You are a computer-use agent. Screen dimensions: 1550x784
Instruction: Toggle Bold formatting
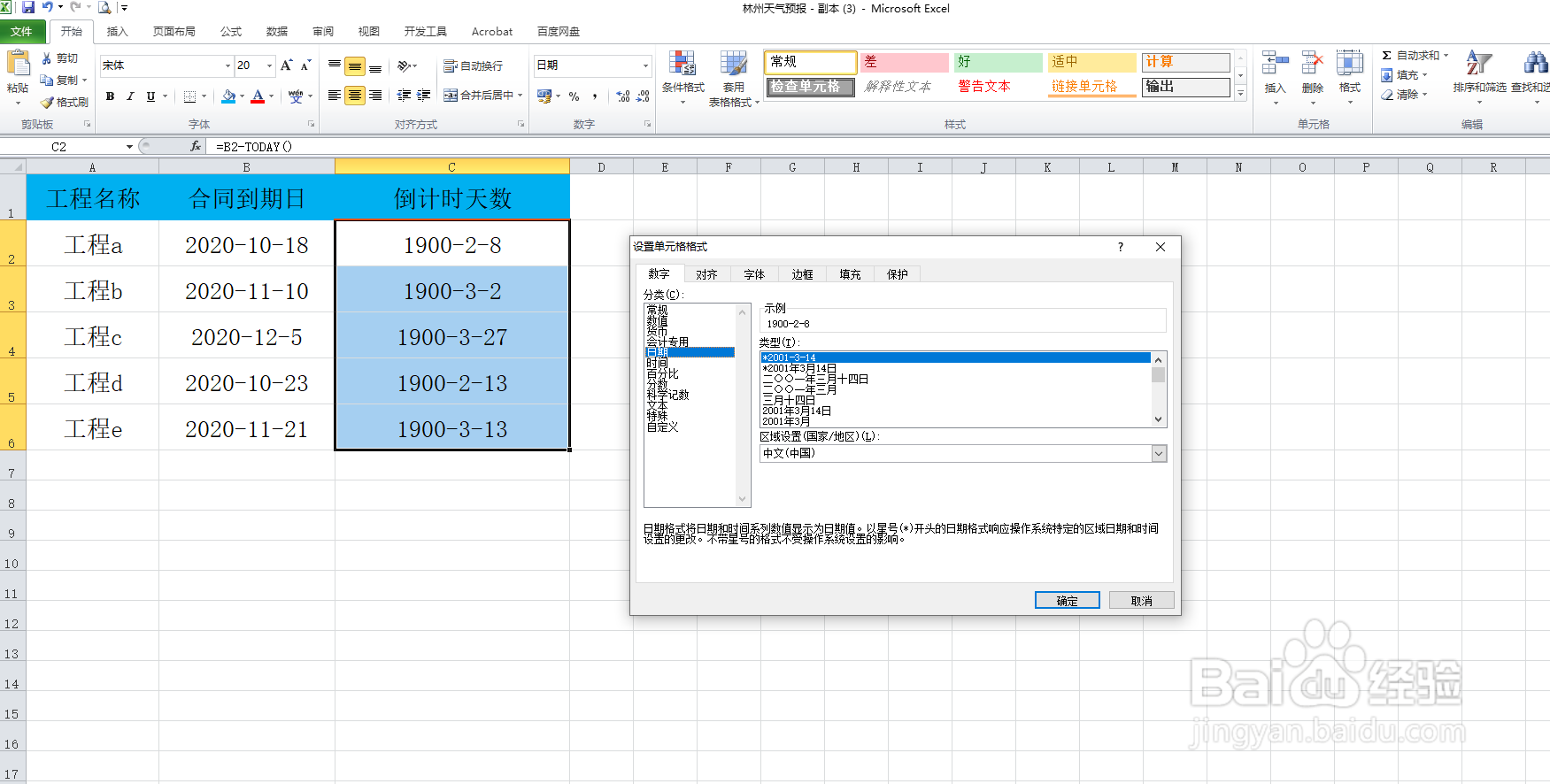[x=110, y=96]
